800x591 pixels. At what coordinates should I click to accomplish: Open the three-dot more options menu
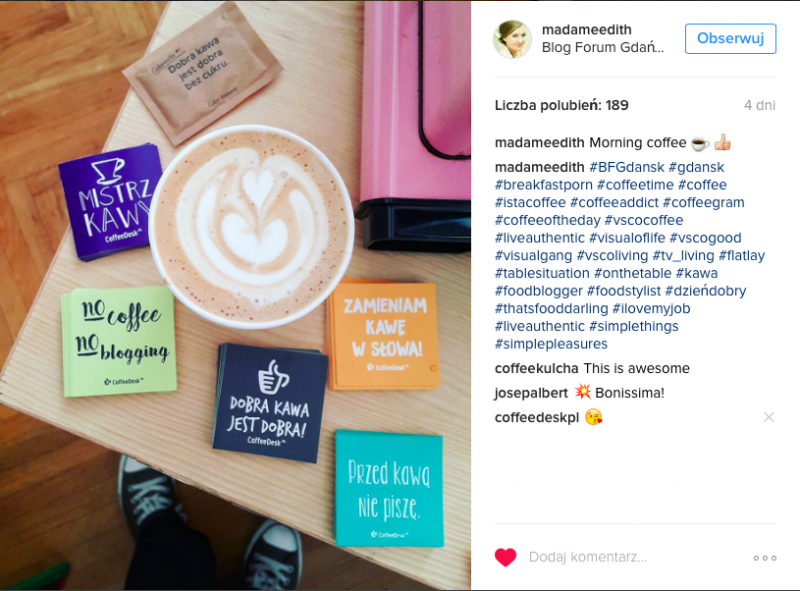click(765, 558)
